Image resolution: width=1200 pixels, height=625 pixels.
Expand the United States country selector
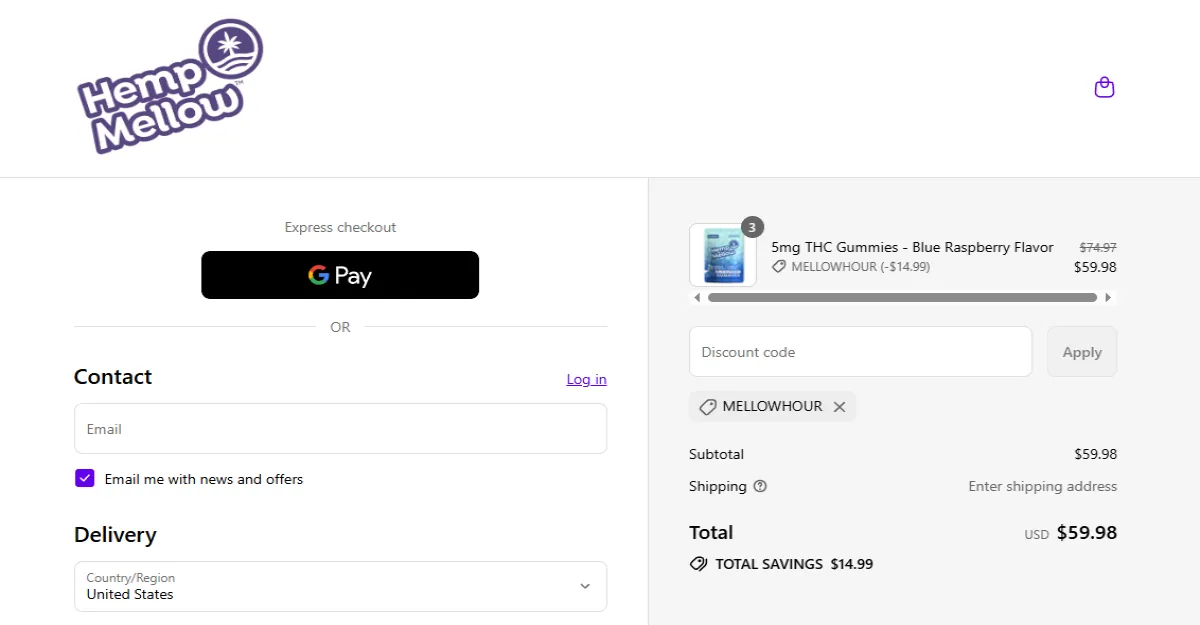pyautogui.click(x=340, y=587)
